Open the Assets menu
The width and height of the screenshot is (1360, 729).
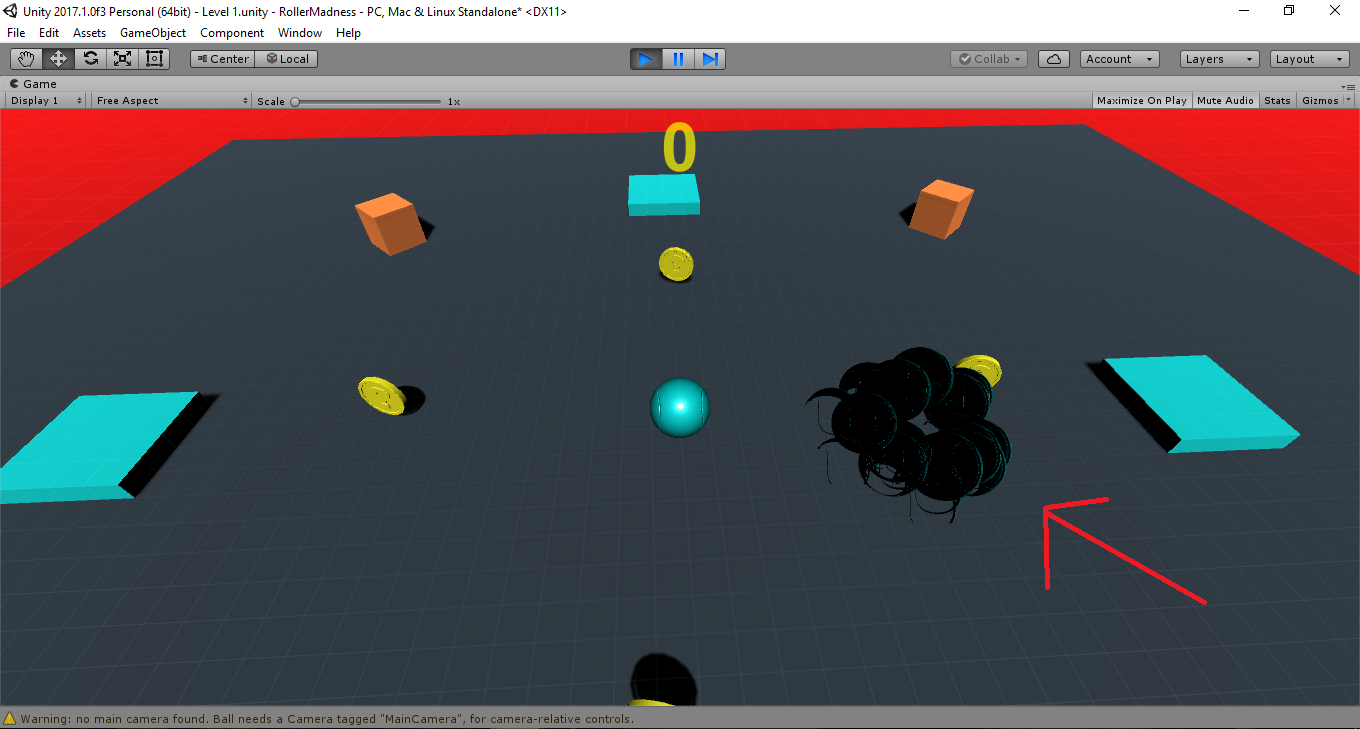coord(90,33)
